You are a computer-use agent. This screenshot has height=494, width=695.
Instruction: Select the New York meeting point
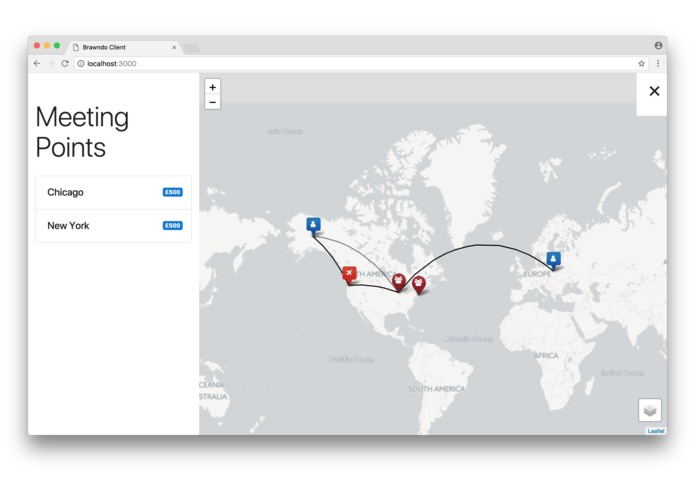[113, 226]
